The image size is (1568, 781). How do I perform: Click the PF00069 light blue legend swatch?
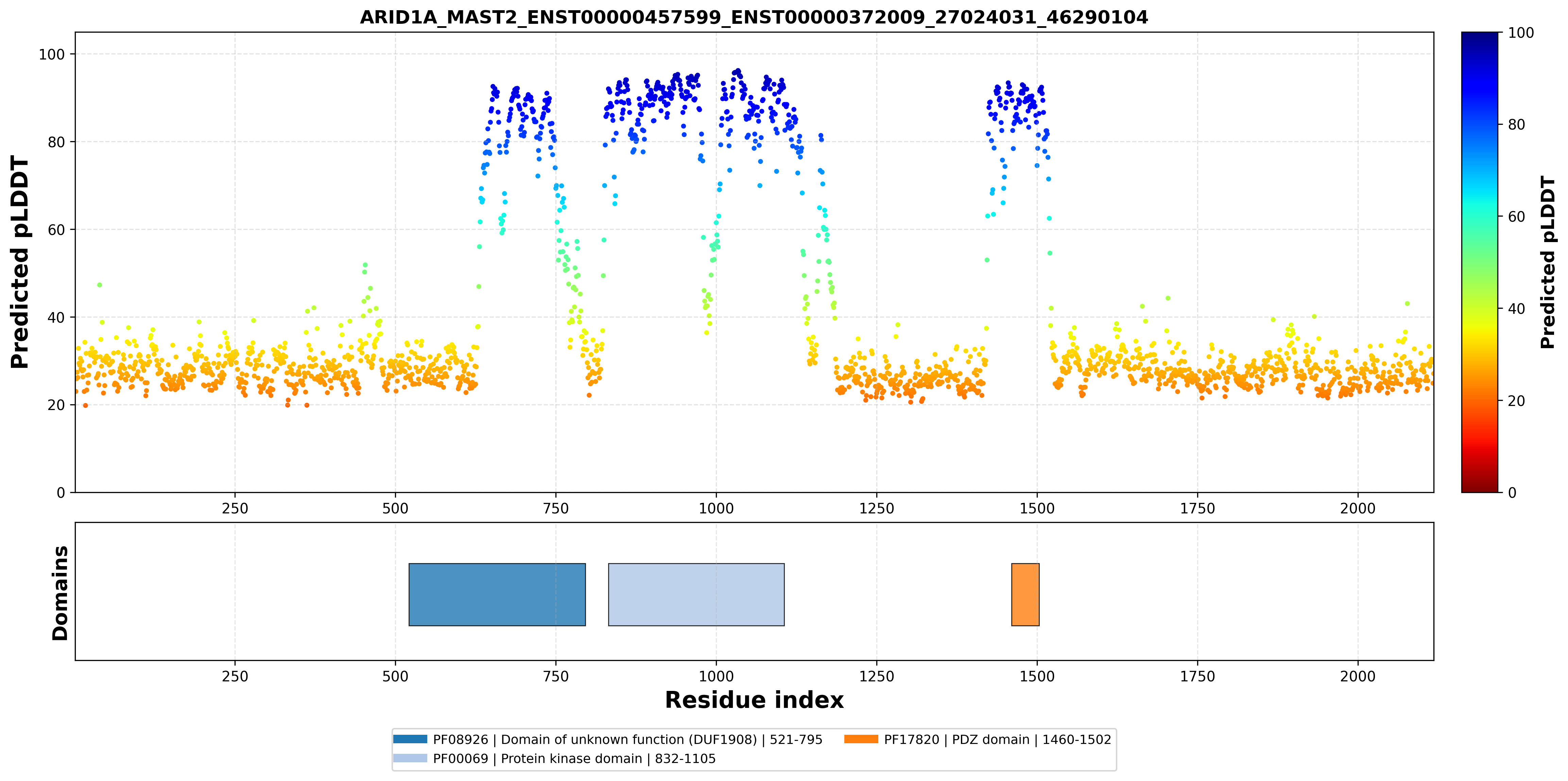coord(410,758)
